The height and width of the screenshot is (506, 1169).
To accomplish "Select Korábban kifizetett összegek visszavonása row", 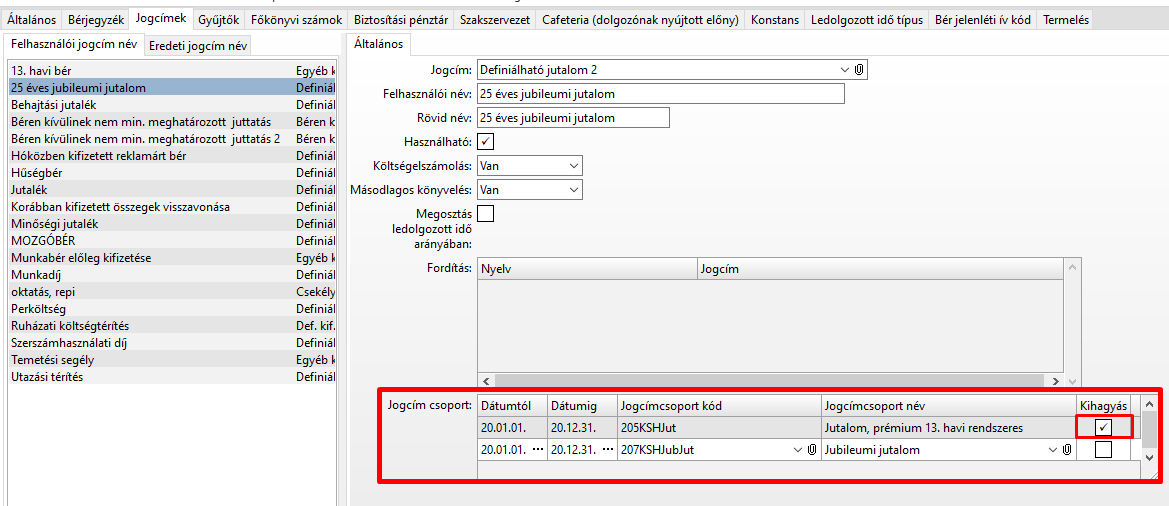I will (171, 206).
